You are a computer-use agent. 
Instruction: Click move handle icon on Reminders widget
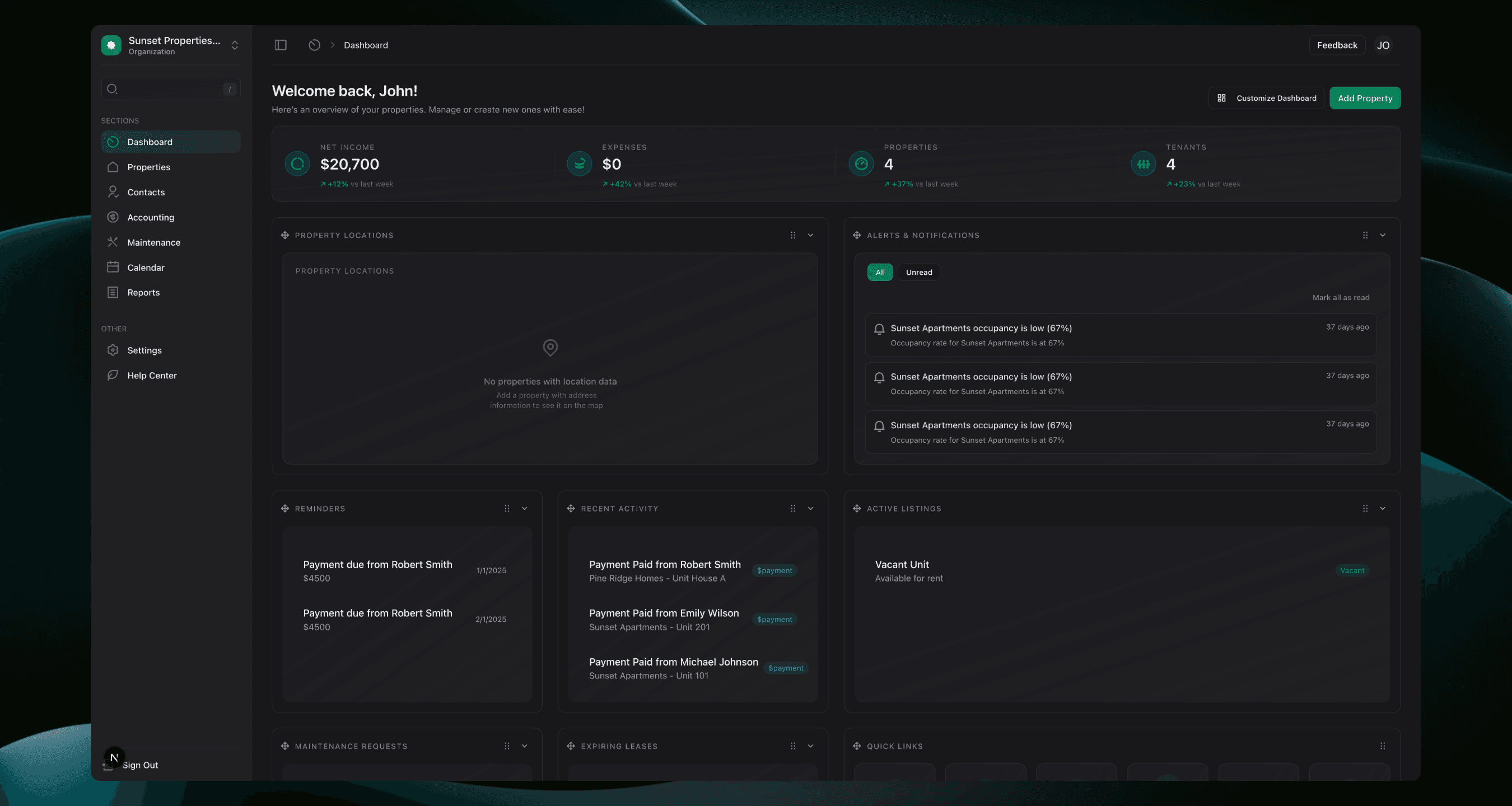click(x=284, y=509)
